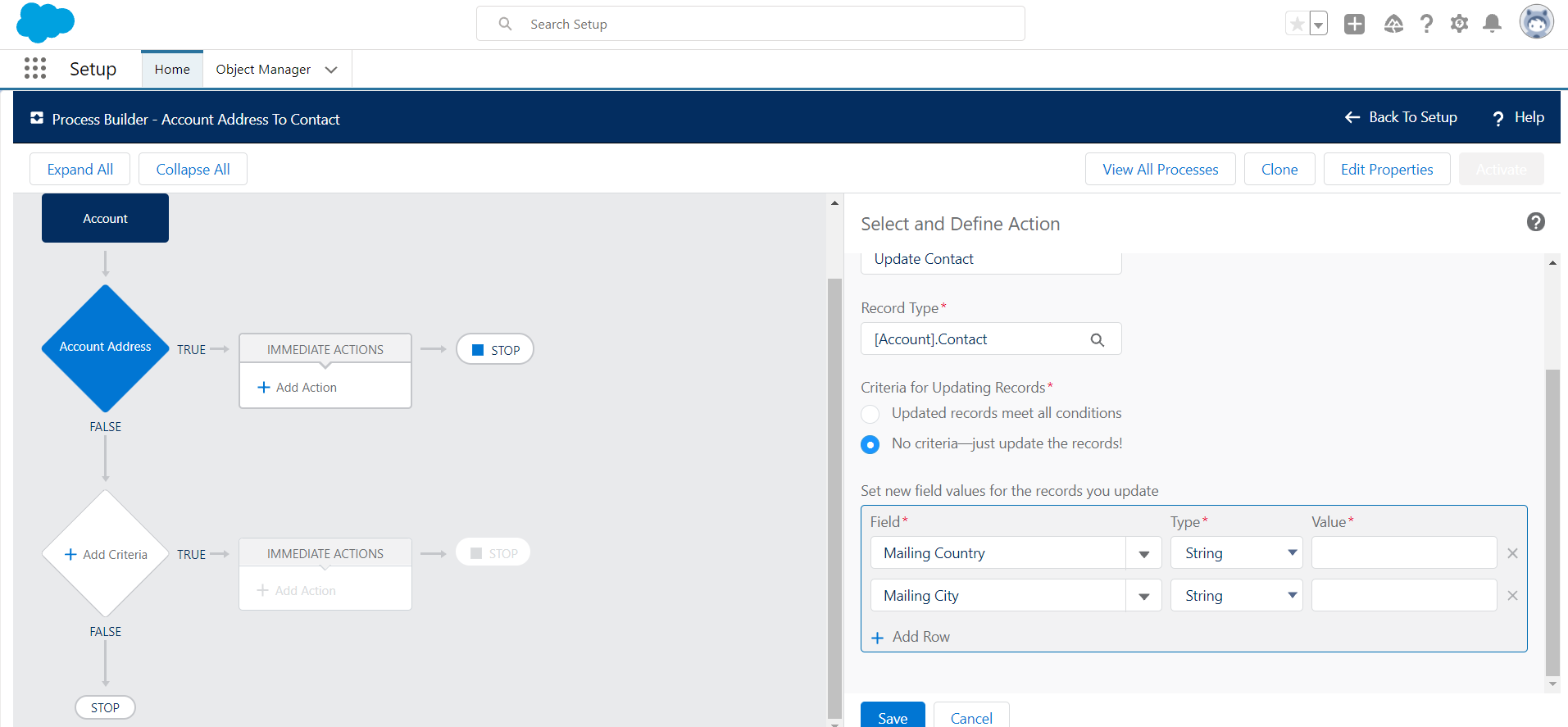Click the notifications bell icon
Screen dimensions: 1568x727
[x=1492, y=24]
